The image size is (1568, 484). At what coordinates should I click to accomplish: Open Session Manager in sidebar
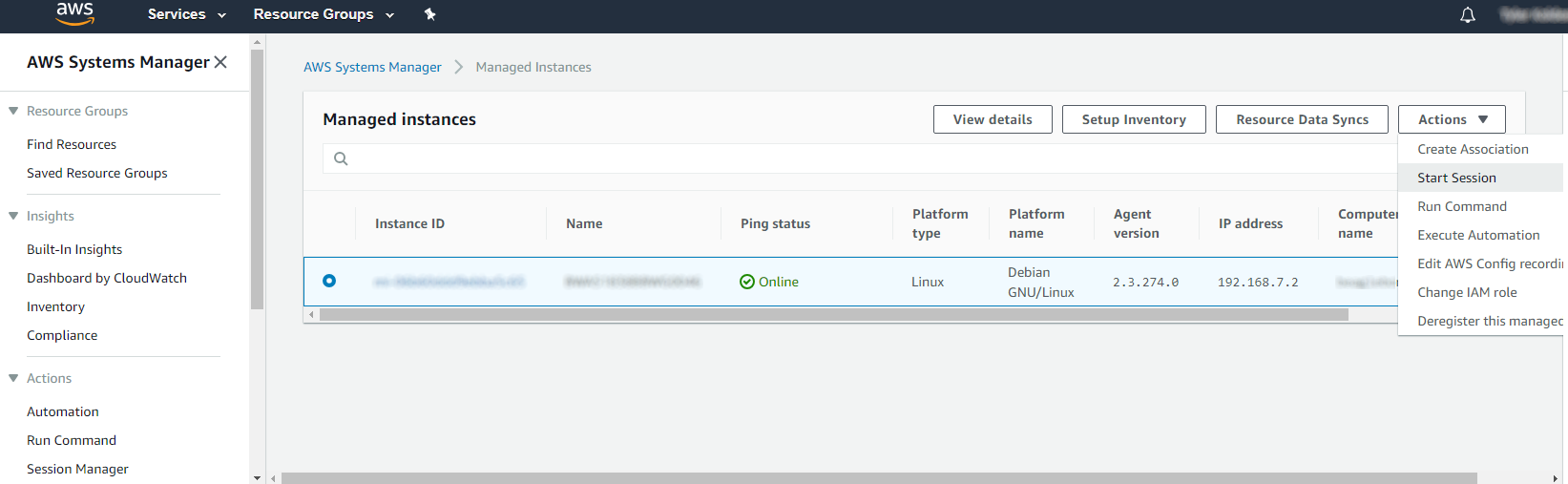[x=77, y=469]
